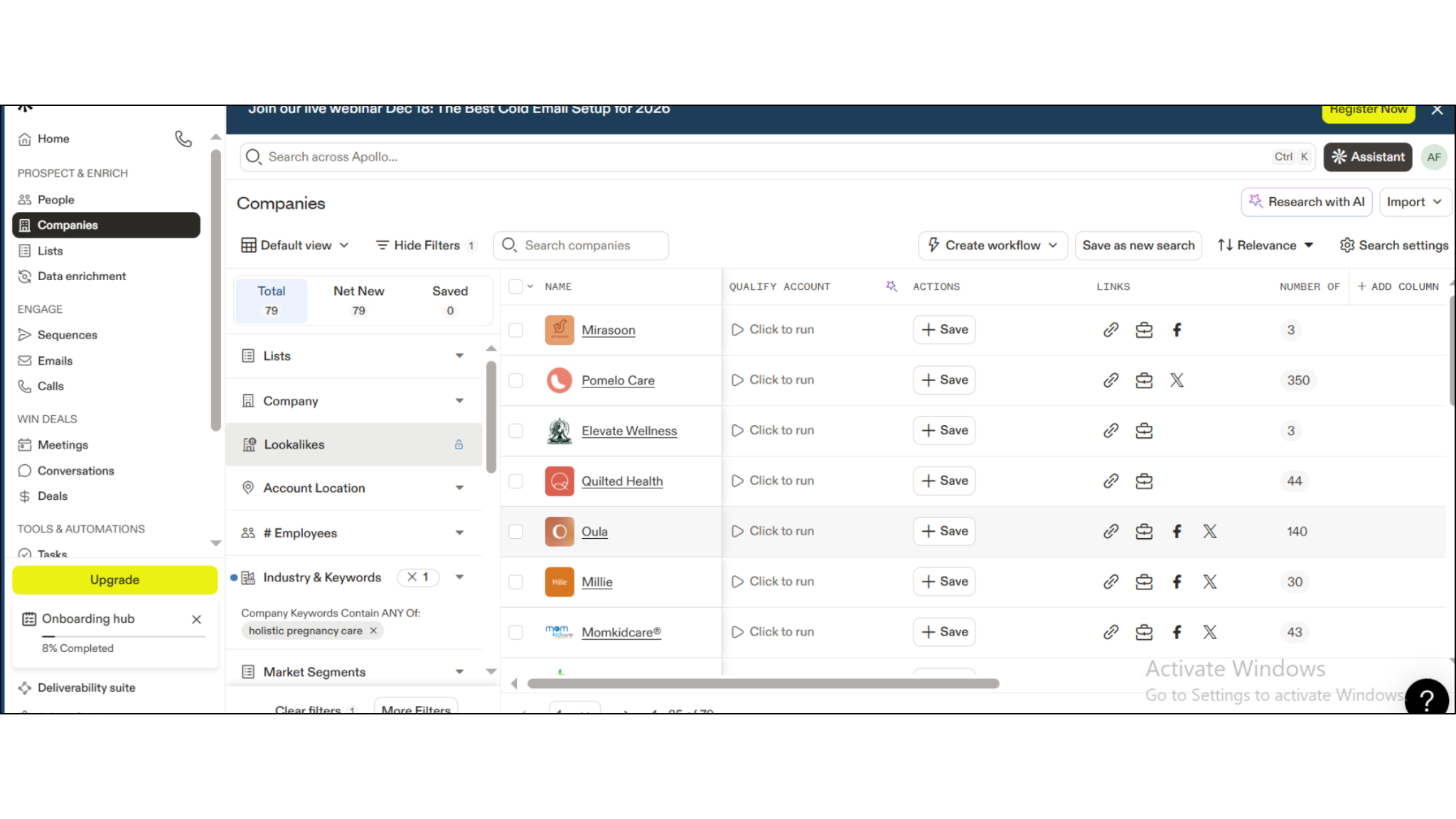The width and height of the screenshot is (1456, 819).
Task: Open Mirasoon's Facebook page icon
Action: click(1177, 330)
